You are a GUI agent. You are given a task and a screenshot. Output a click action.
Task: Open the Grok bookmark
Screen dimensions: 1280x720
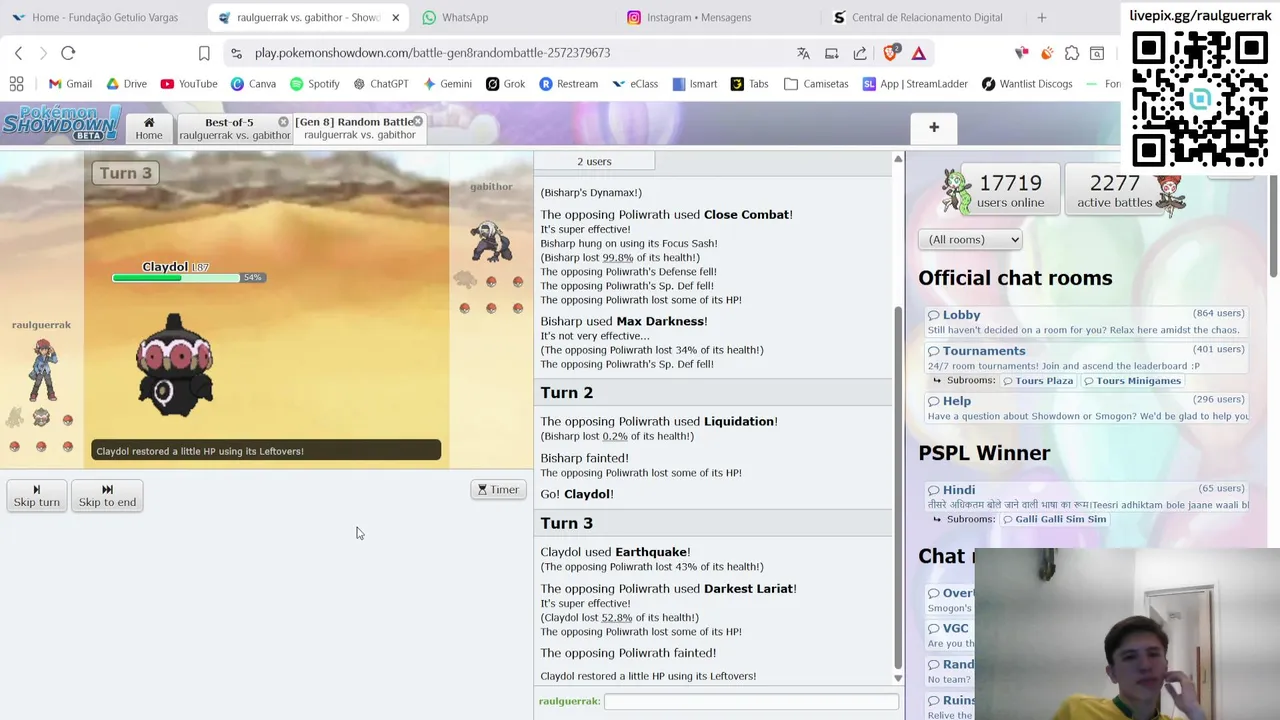pos(505,84)
